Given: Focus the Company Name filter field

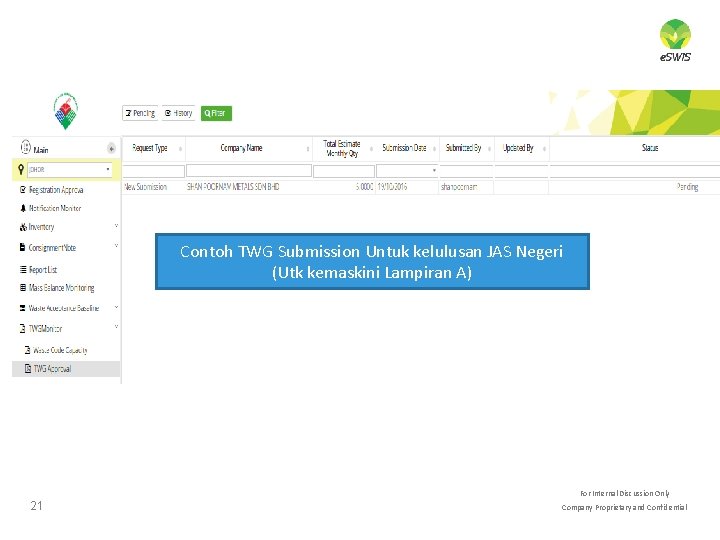Looking at the screenshot, I should coord(249,171).
